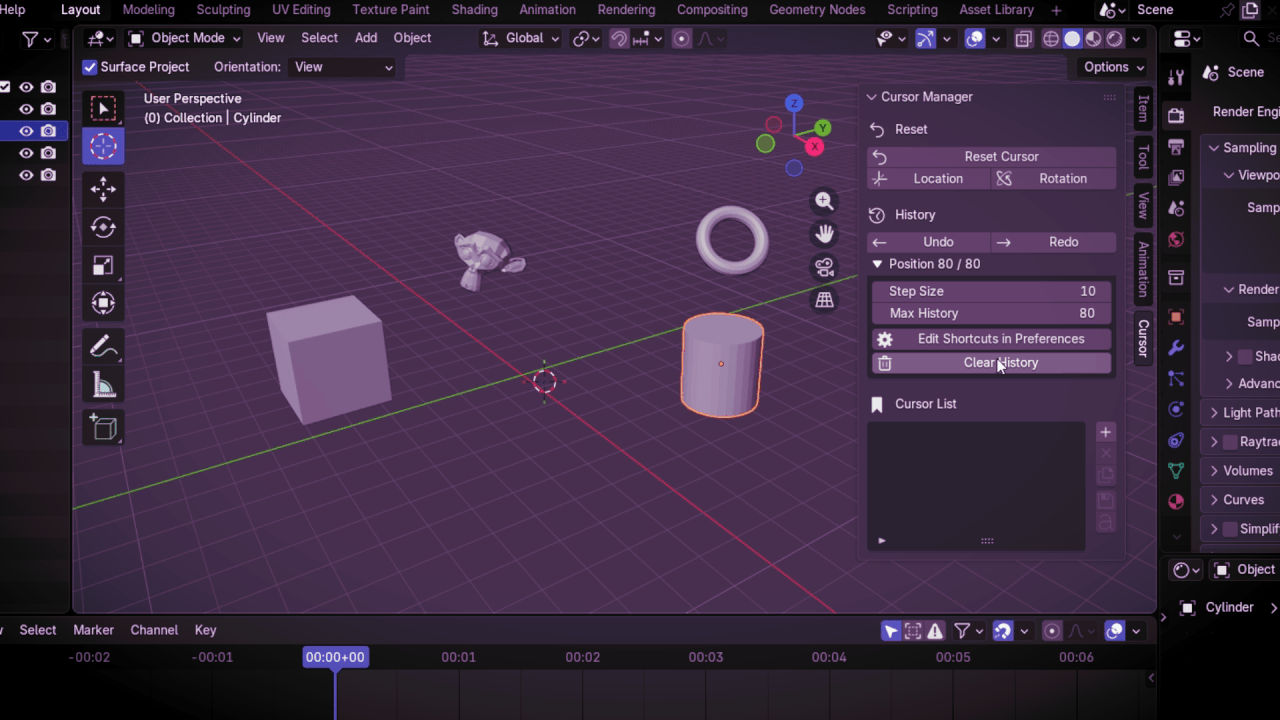Select the Add Cube tool

(103, 428)
